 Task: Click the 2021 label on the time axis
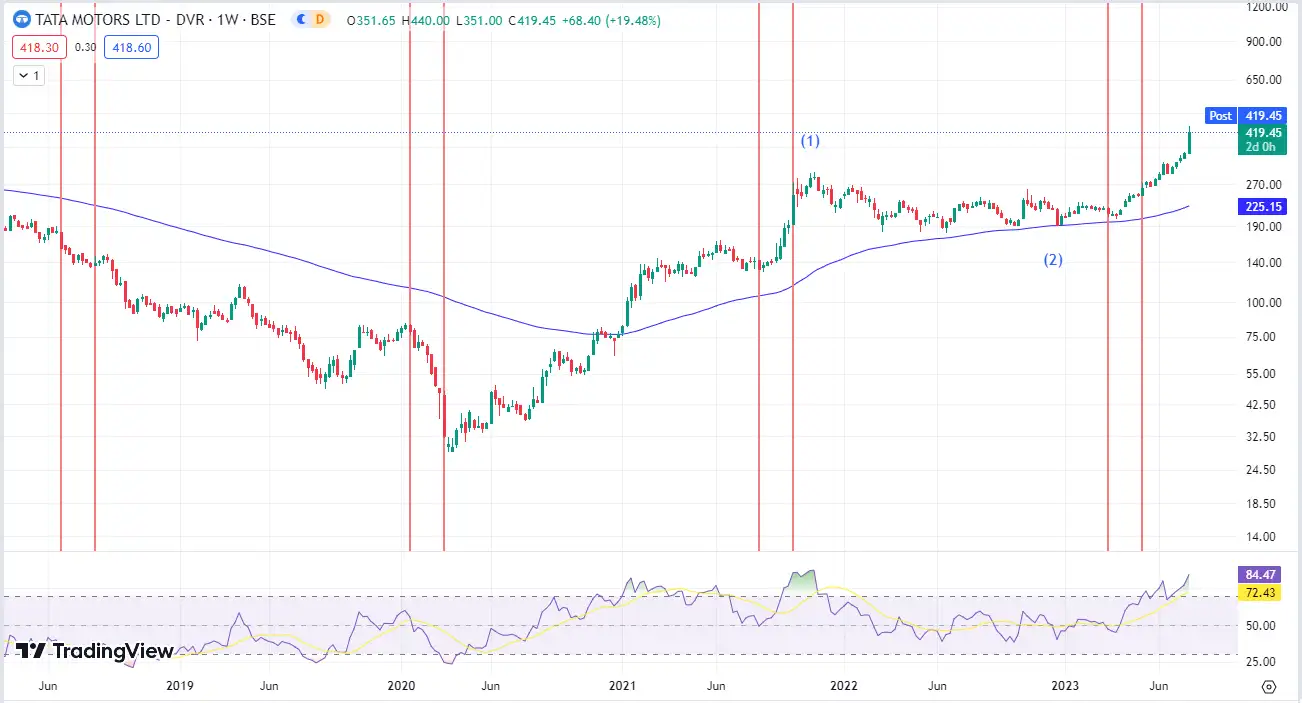(x=622, y=686)
